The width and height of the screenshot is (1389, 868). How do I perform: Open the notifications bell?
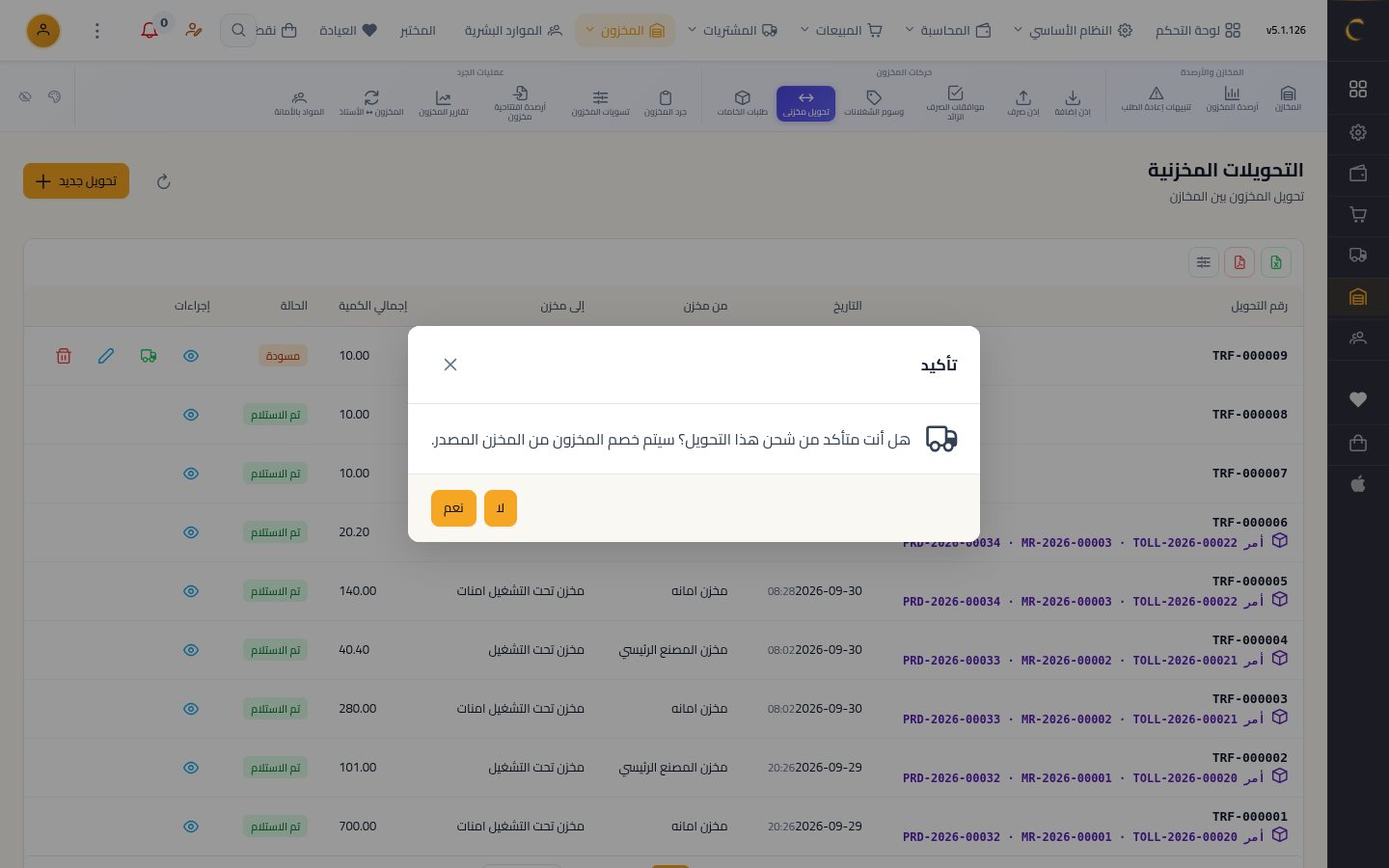[150, 31]
